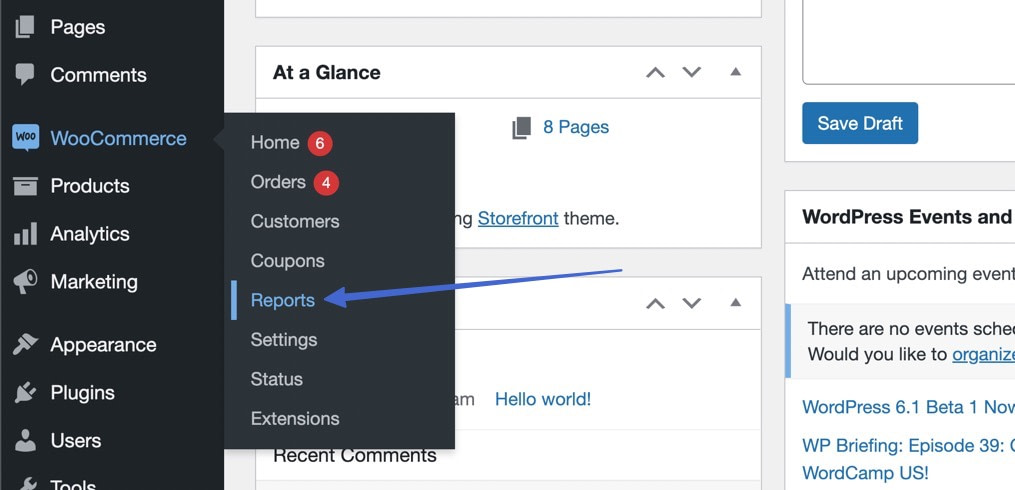Viewport: 1015px width, 490px height.
Task: Open Pages in the admin sidebar
Action: pos(78,27)
